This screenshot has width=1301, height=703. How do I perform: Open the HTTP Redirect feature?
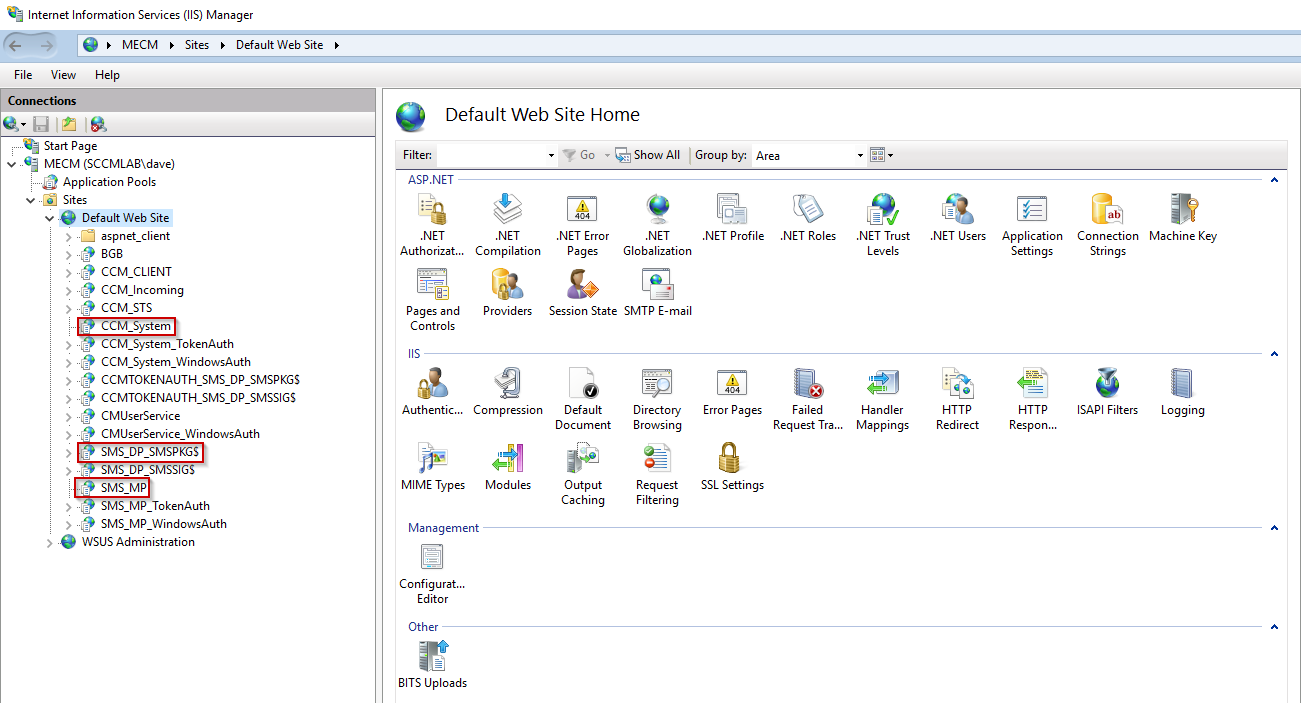click(x=957, y=399)
